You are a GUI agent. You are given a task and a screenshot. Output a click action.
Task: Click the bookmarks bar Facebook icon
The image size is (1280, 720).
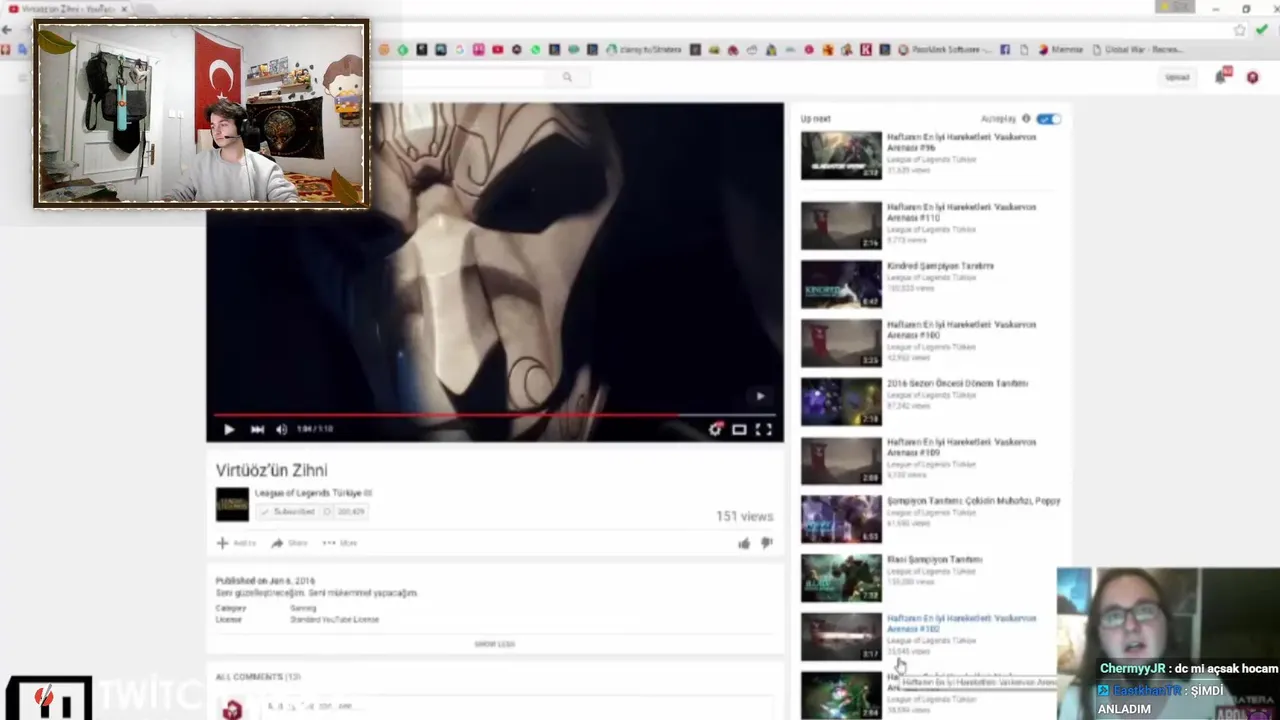tap(1005, 49)
